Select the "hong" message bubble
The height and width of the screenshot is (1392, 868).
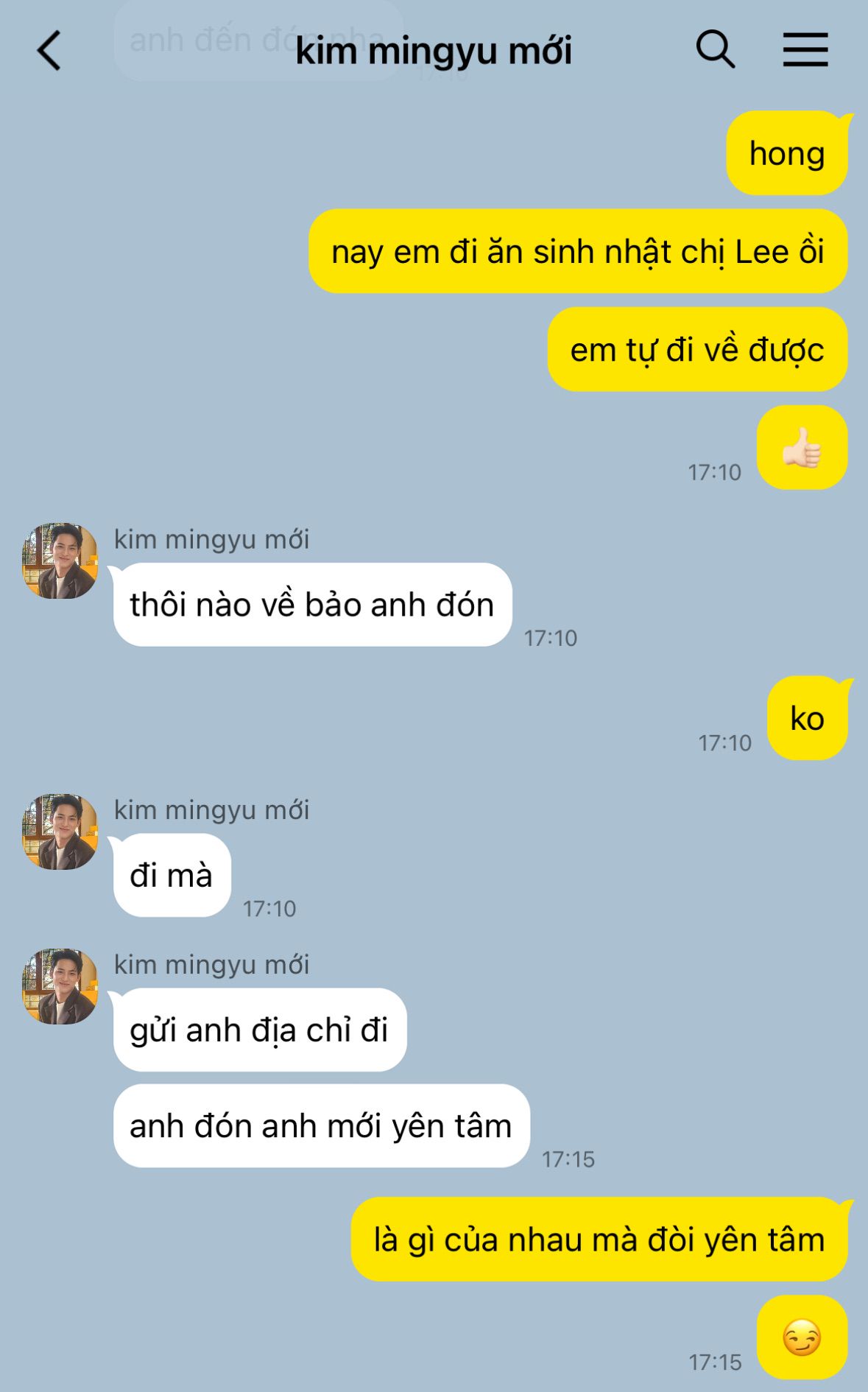[787, 153]
